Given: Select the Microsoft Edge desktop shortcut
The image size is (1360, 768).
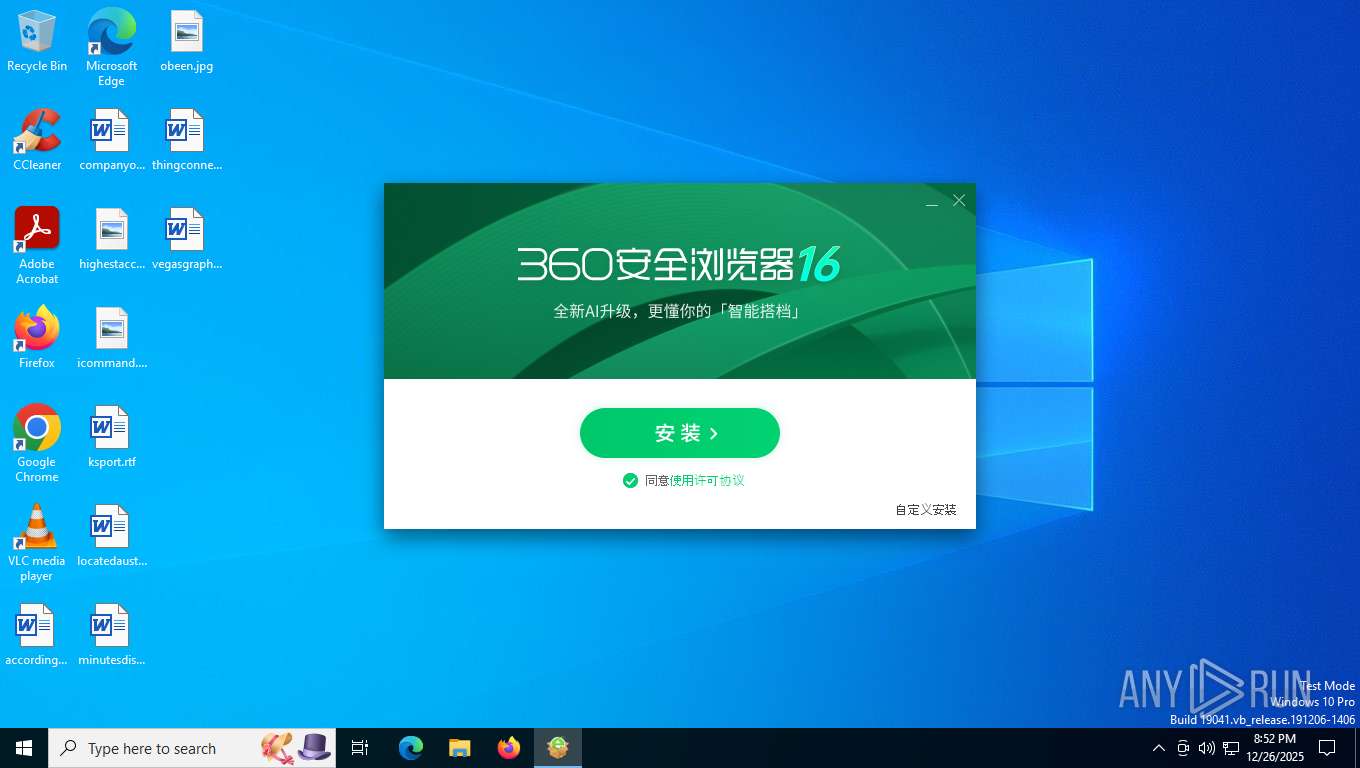Looking at the screenshot, I should 111,47.
